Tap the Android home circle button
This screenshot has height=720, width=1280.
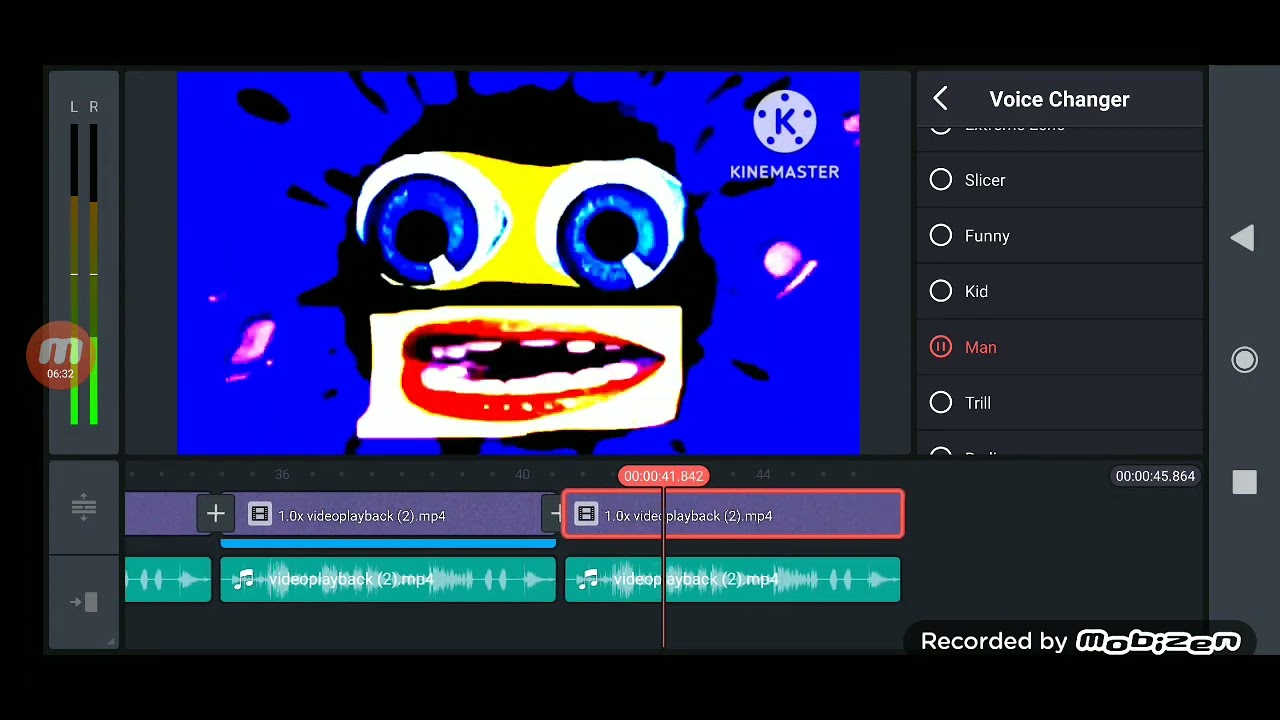(x=1244, y=360)
